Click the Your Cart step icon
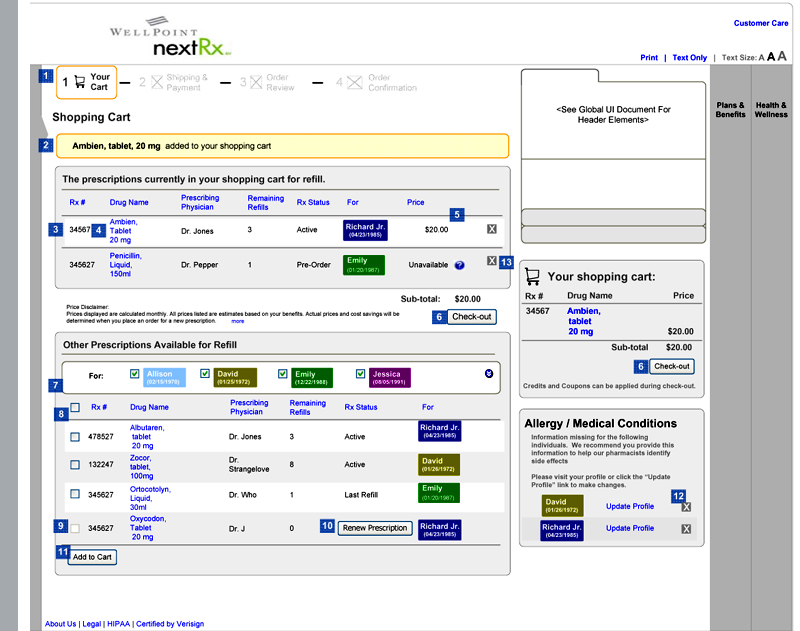 point(79,82)
